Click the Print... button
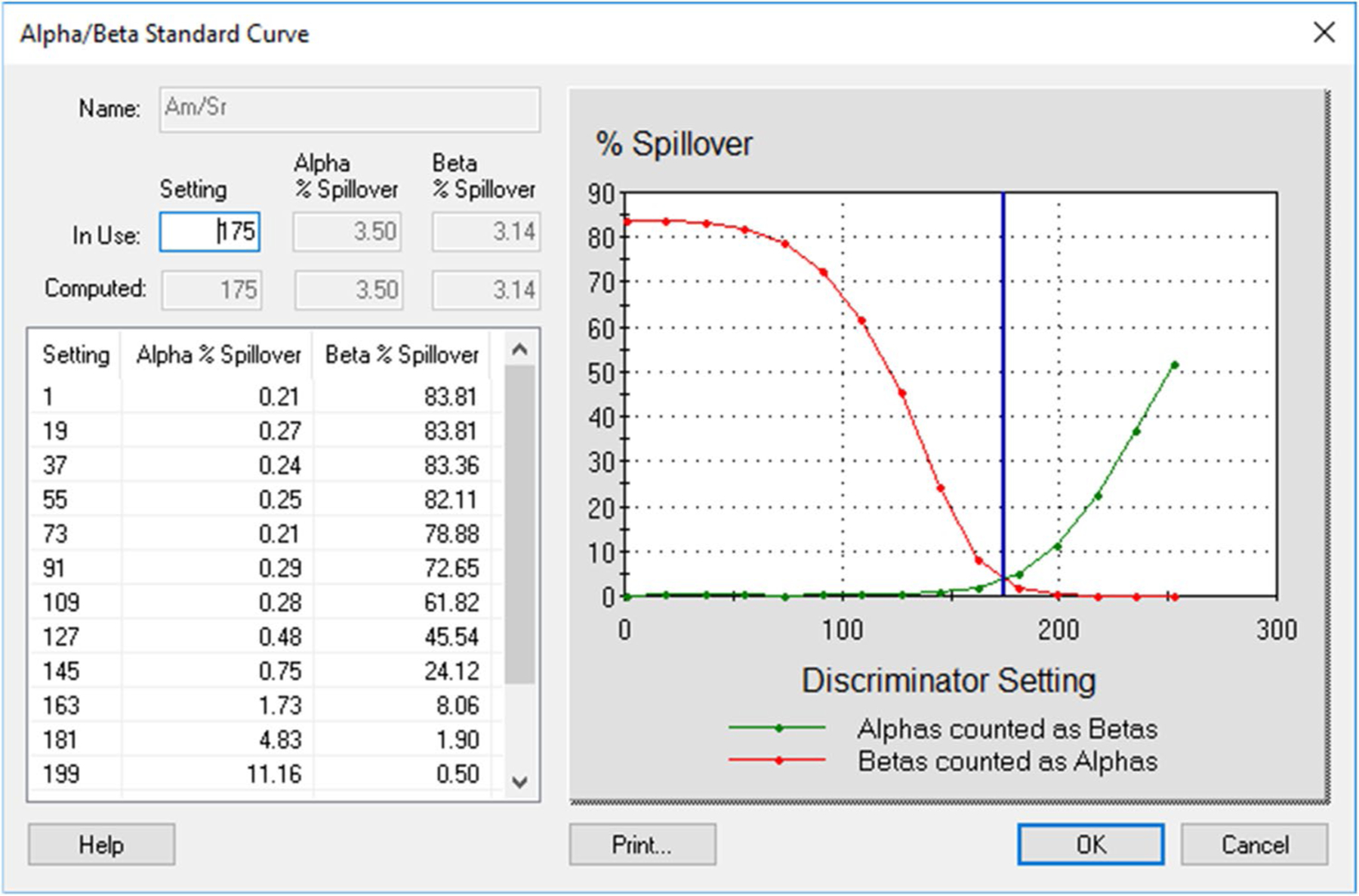Viewport: 1359px width, 896px height. [x=642, y=844]
